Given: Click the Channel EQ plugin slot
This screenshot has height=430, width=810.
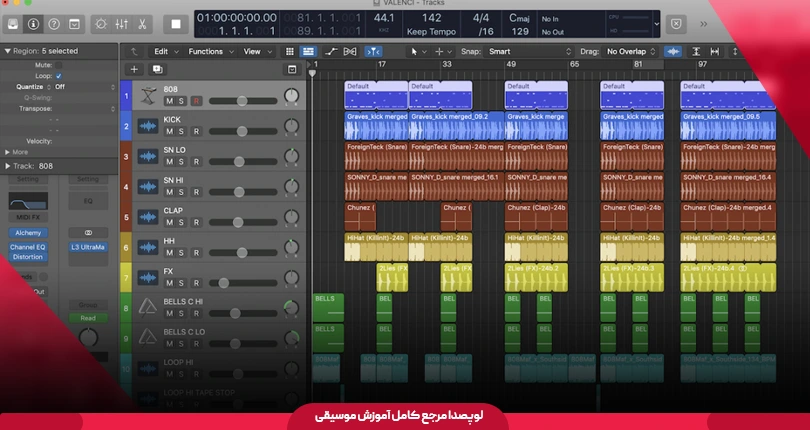Looking at the screenshot, I should (28, 247).
